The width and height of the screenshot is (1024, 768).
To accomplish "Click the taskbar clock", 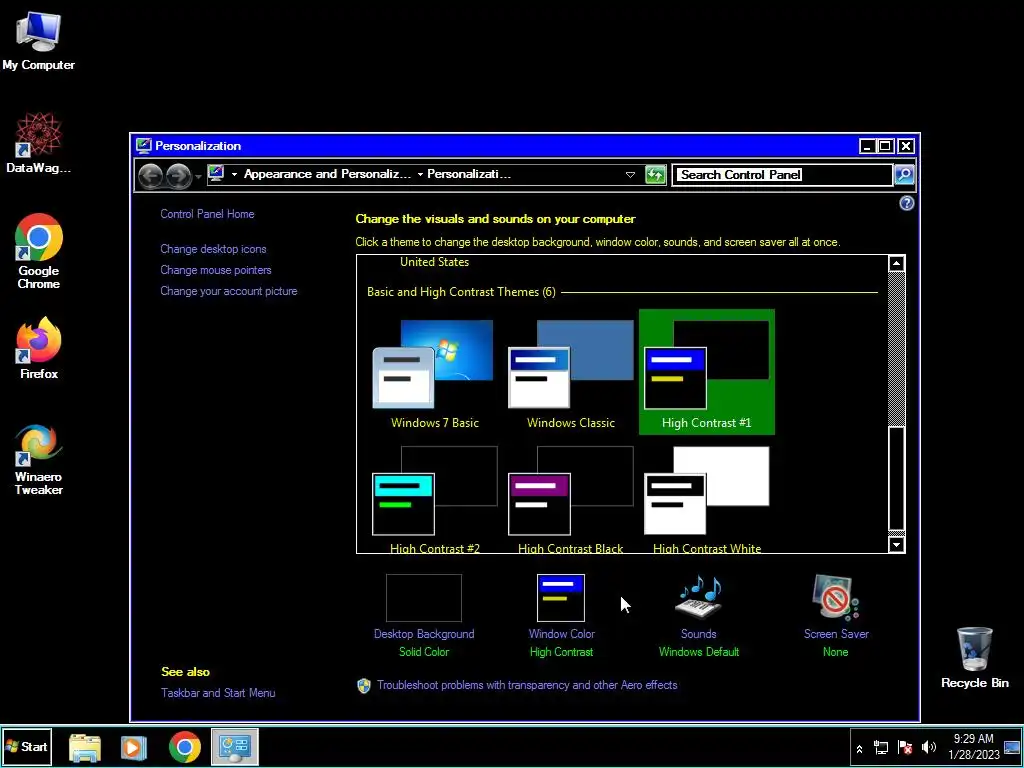I will [x=974, y=747].
